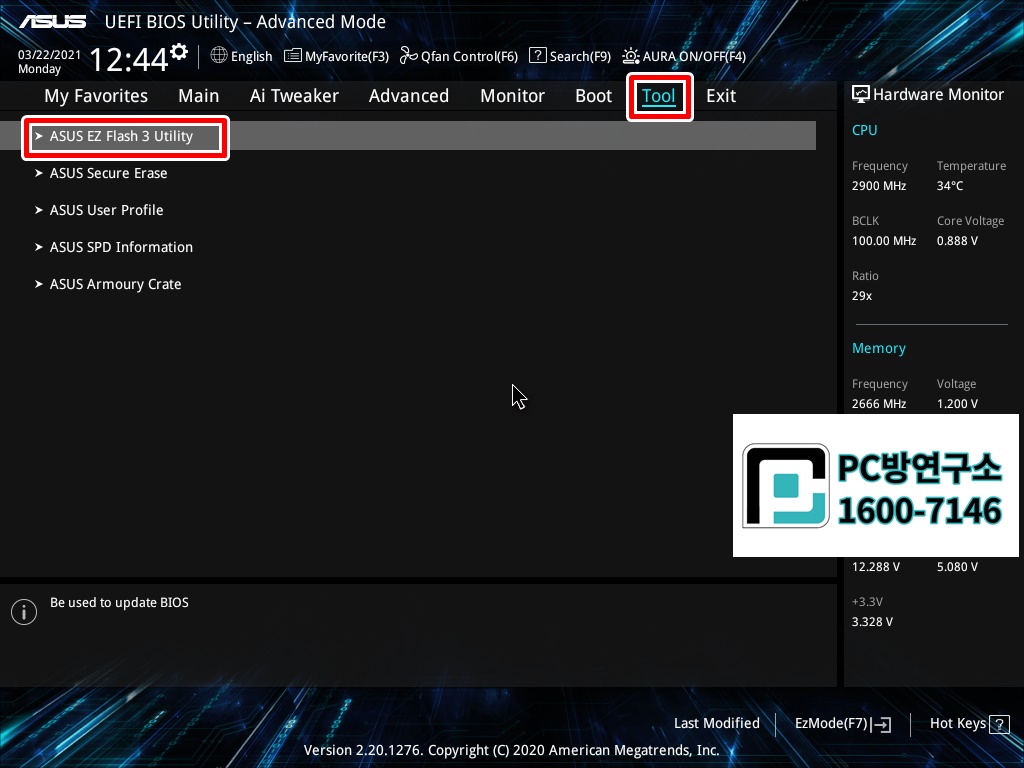Viewport: 1024px width, 768px height.
Task: Open Qfan Control(F6) fan icon
Action: tap(409, 56)
